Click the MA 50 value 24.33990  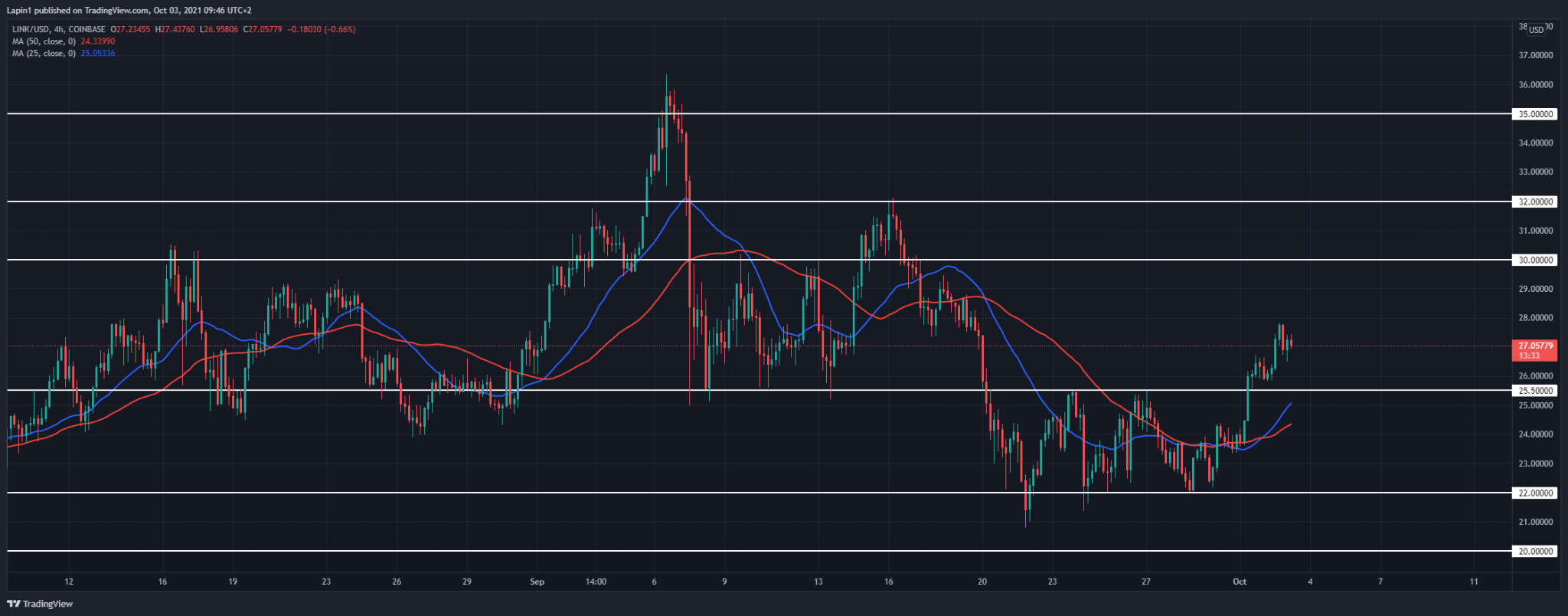click(98, 41)
